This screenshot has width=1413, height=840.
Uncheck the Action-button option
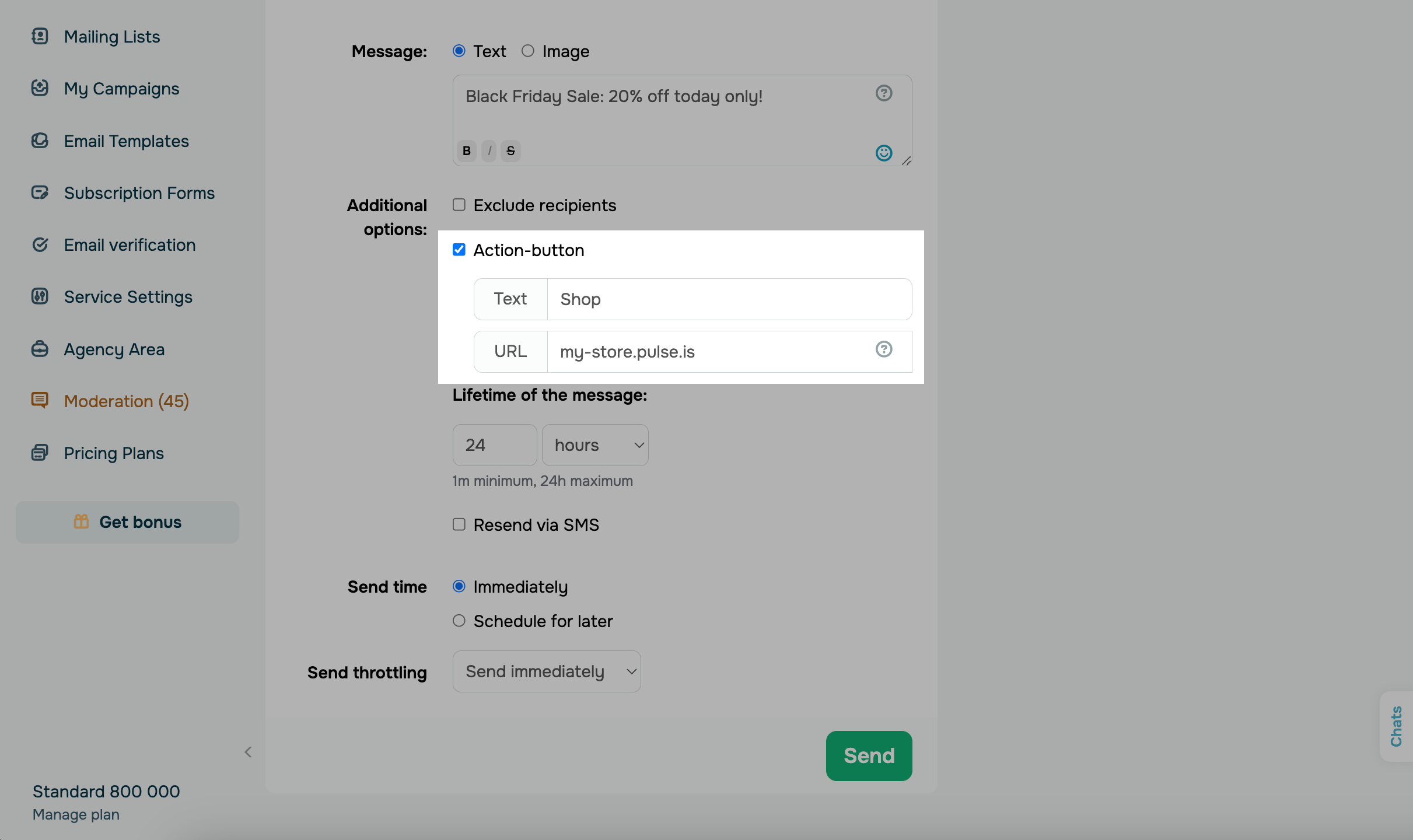point(459,249)
